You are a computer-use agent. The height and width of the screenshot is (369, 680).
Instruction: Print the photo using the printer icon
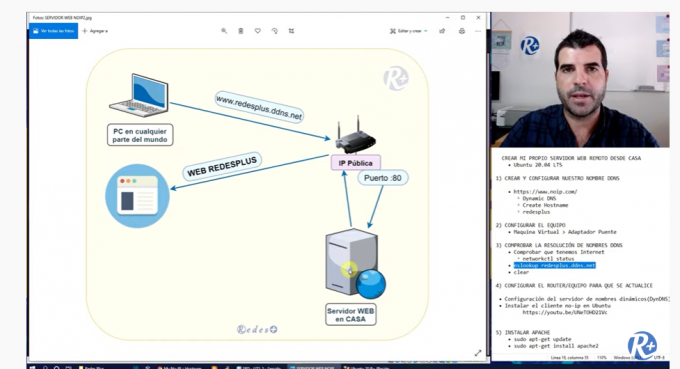tap(462, 31)
